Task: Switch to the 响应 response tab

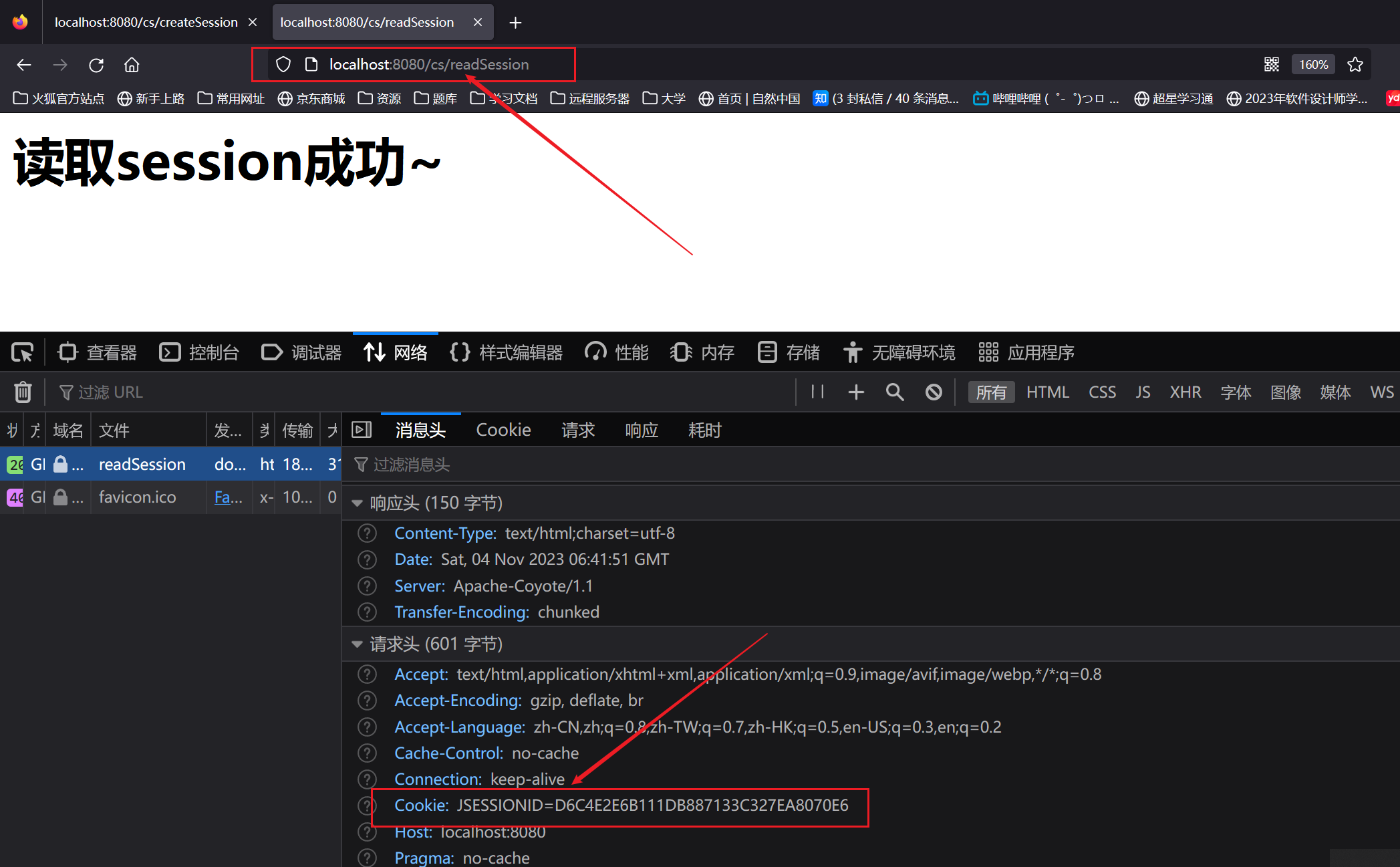Action: (x=642, y=430)
